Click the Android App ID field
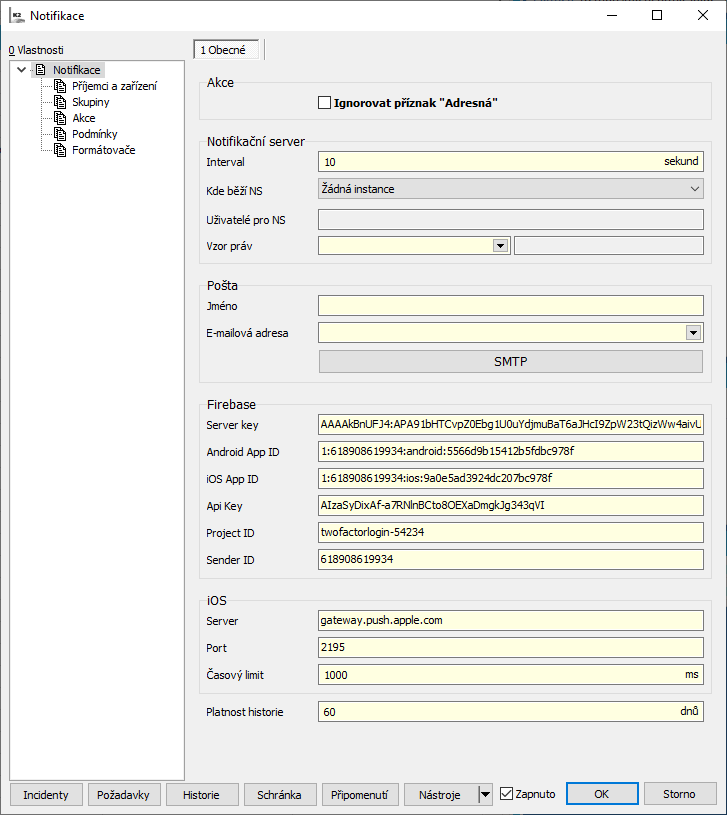727x815 pixels. (511, 452)
